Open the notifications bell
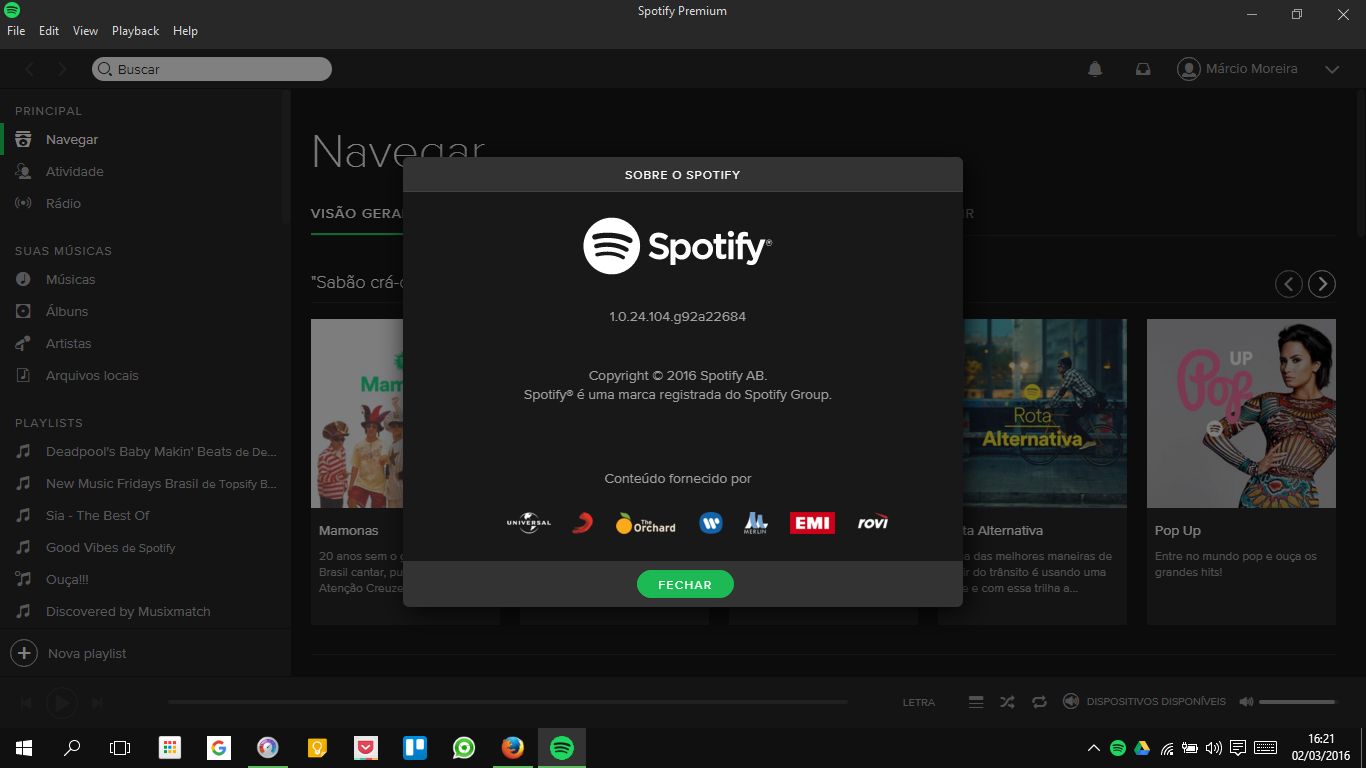 (x=1095, y=69)
